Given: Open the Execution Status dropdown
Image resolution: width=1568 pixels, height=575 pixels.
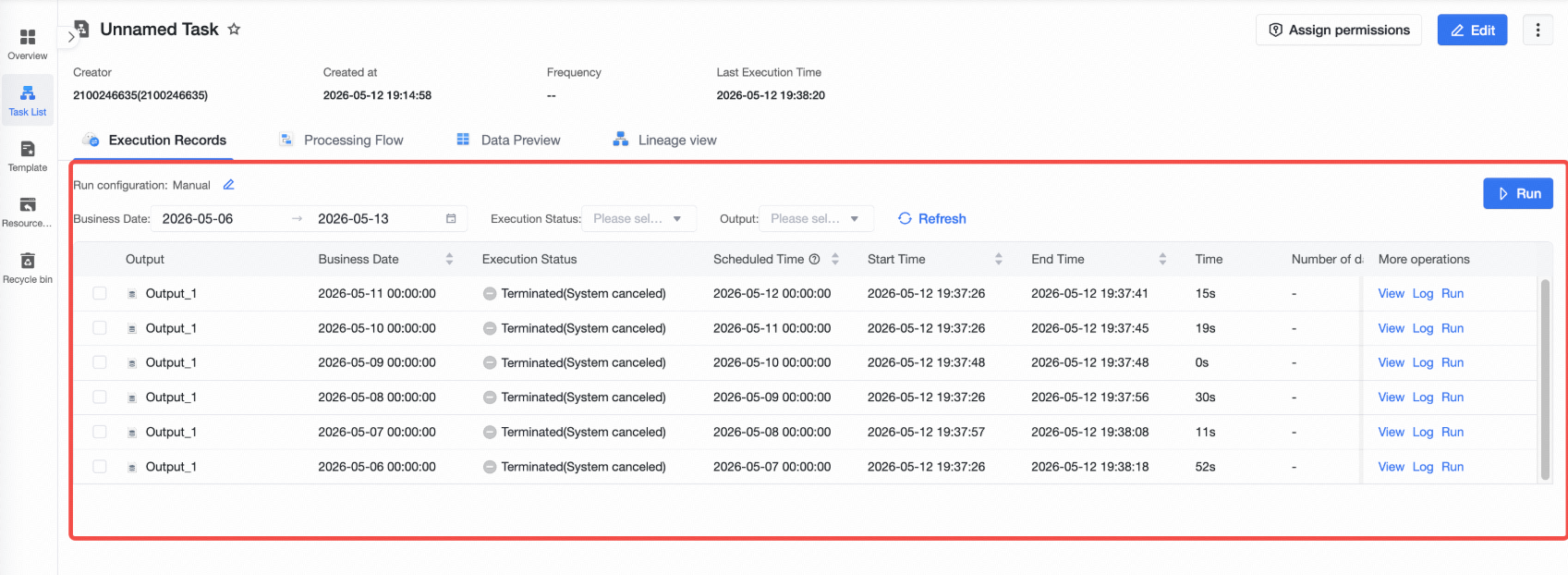Looking at the screenshot, I should tap(638, 219).
